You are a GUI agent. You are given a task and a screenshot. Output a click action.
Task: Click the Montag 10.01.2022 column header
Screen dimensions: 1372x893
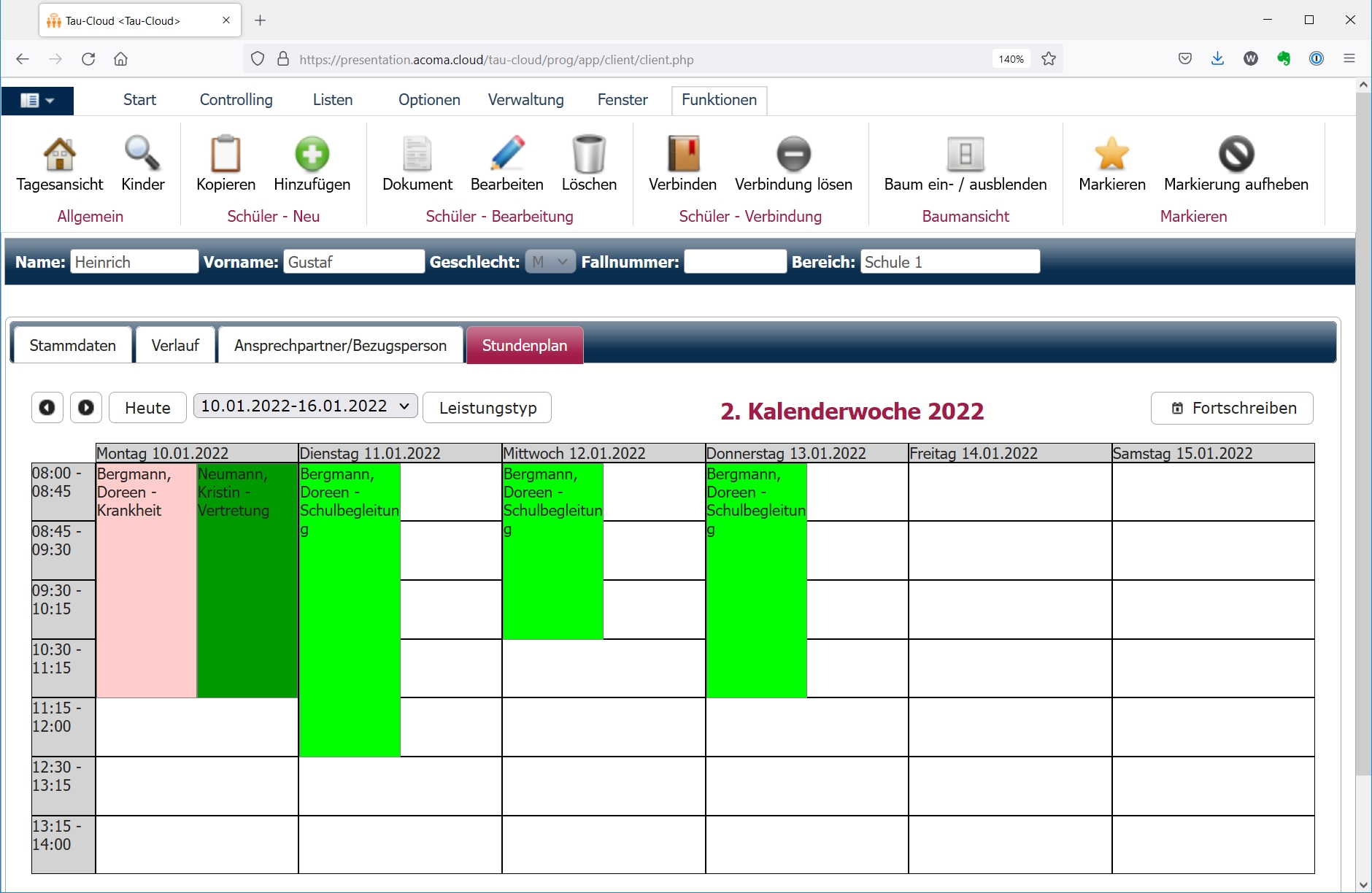click(197, 453)
